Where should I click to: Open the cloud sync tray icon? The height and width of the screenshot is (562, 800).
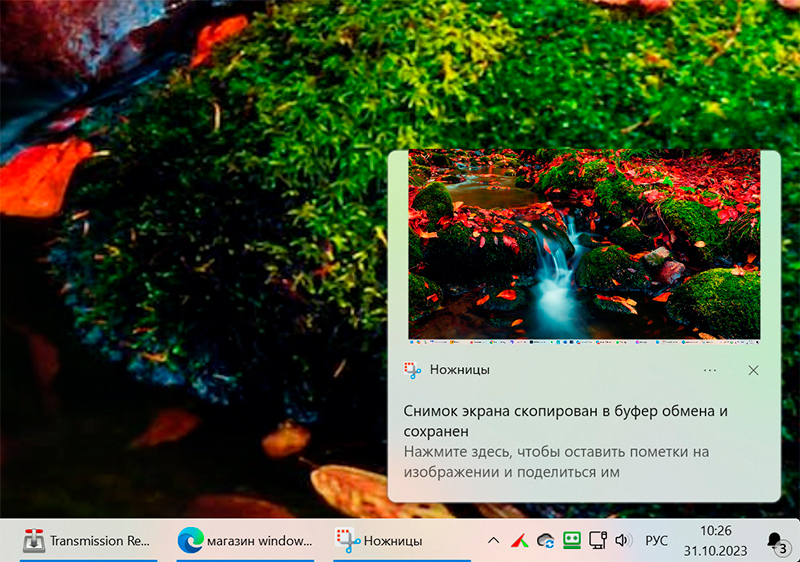(546, 541)
